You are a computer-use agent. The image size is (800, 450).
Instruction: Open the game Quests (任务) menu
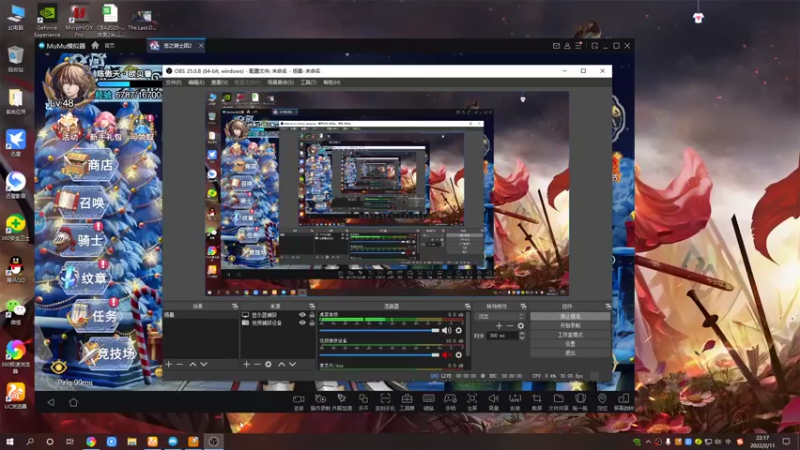[94, 315]
